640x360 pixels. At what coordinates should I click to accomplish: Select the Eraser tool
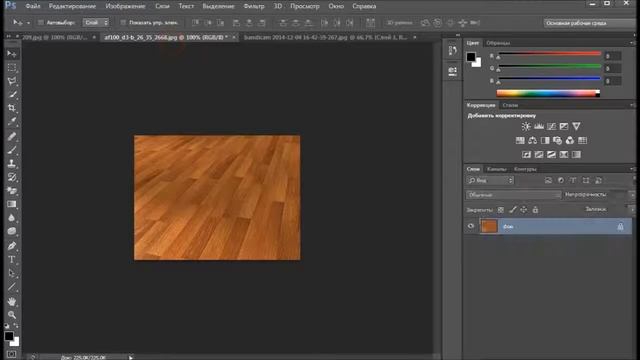click(11, 191)
